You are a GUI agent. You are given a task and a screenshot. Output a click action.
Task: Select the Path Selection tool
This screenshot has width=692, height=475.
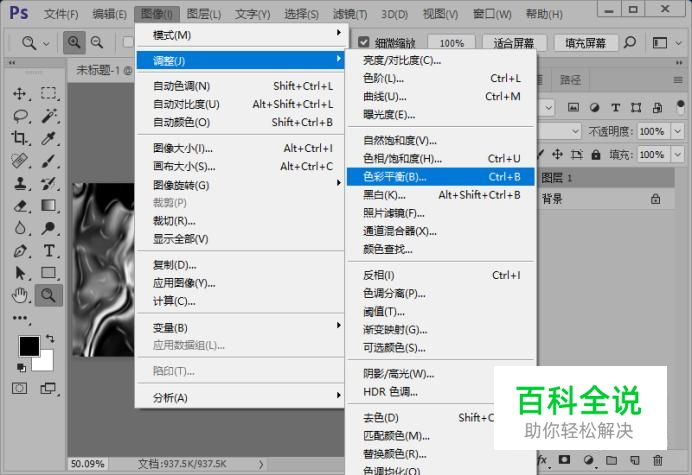[x=20, y=273]
